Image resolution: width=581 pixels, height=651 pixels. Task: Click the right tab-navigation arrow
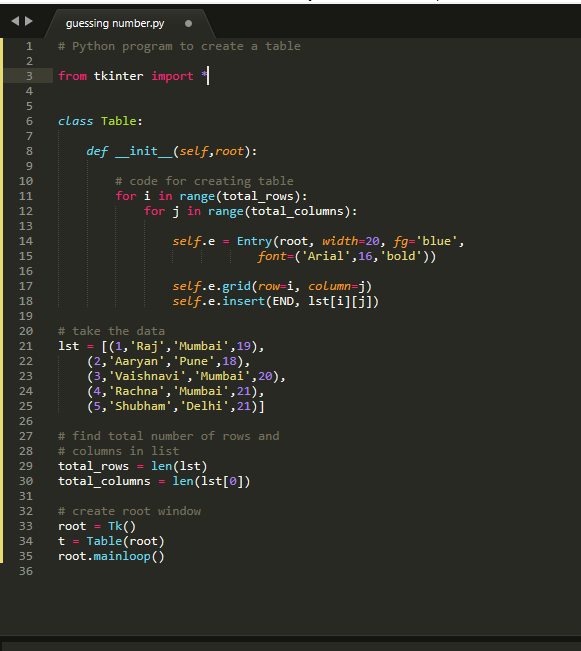(x=29, y=21)
